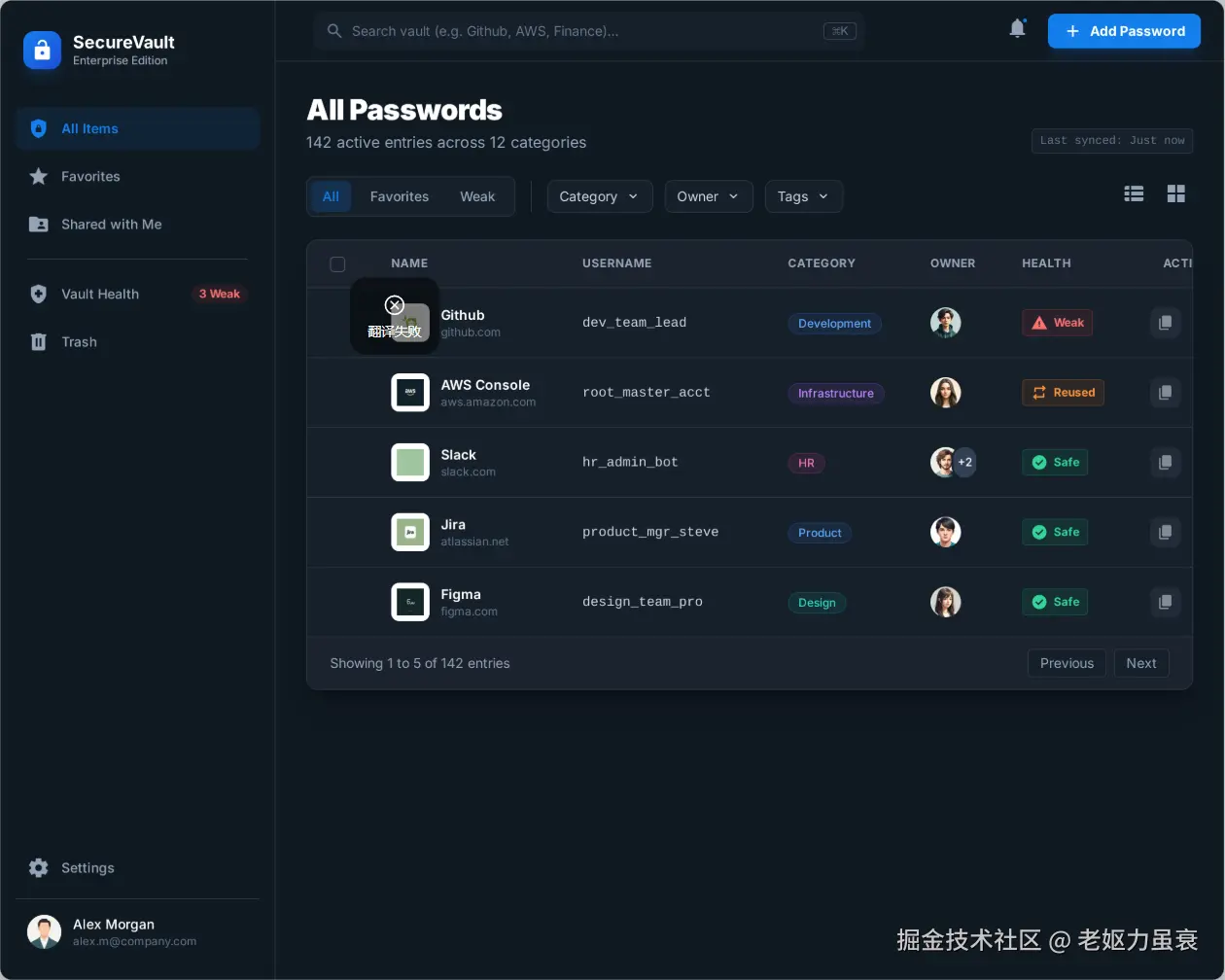The width and height of the screenshot is (1225, 980).
Task: Click the Infrastructure category tag
Action: pyautogui.click(x=836, y=393)
